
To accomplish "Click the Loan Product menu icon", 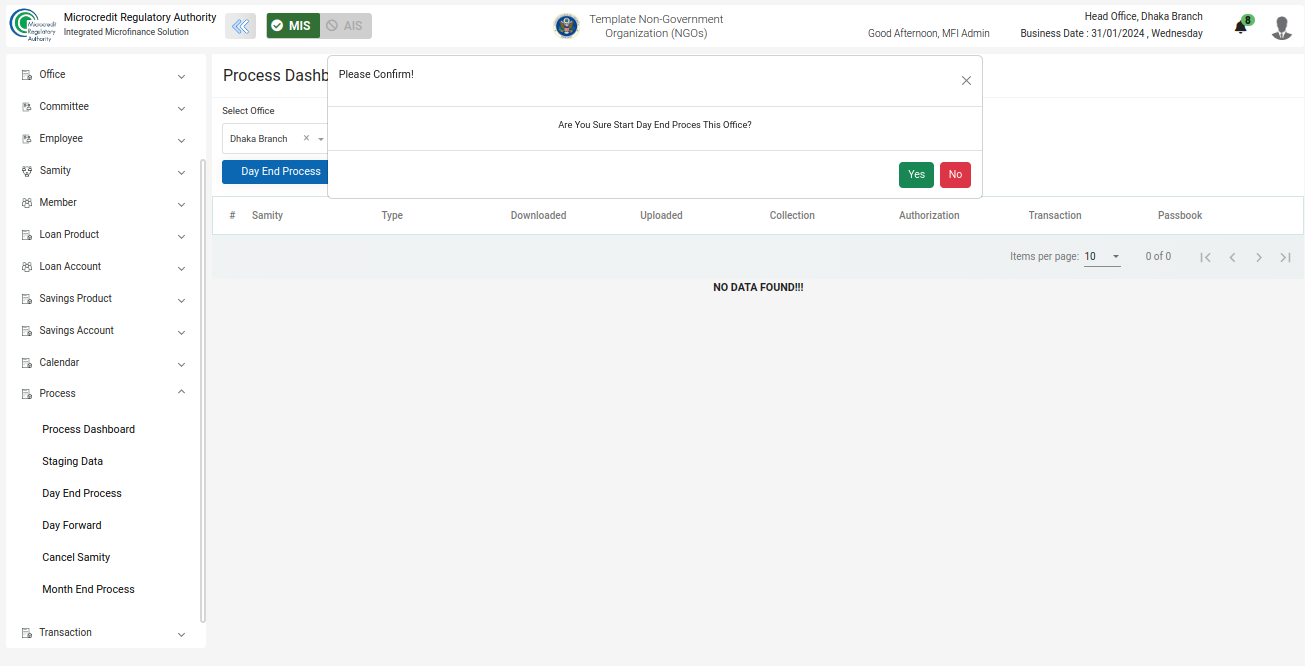I will (x=27, y=235).
